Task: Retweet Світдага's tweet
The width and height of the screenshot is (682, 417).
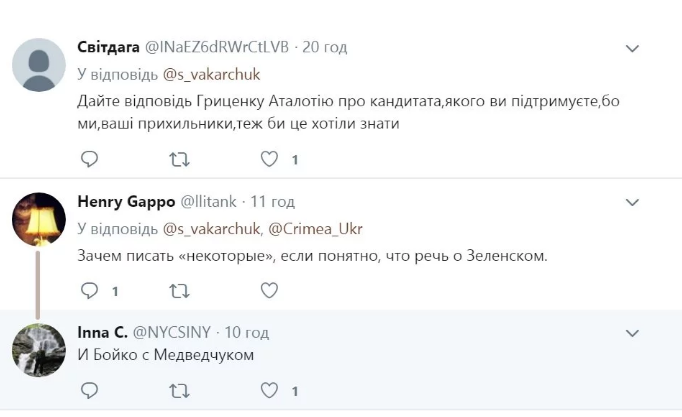Action: pos(179,160)
